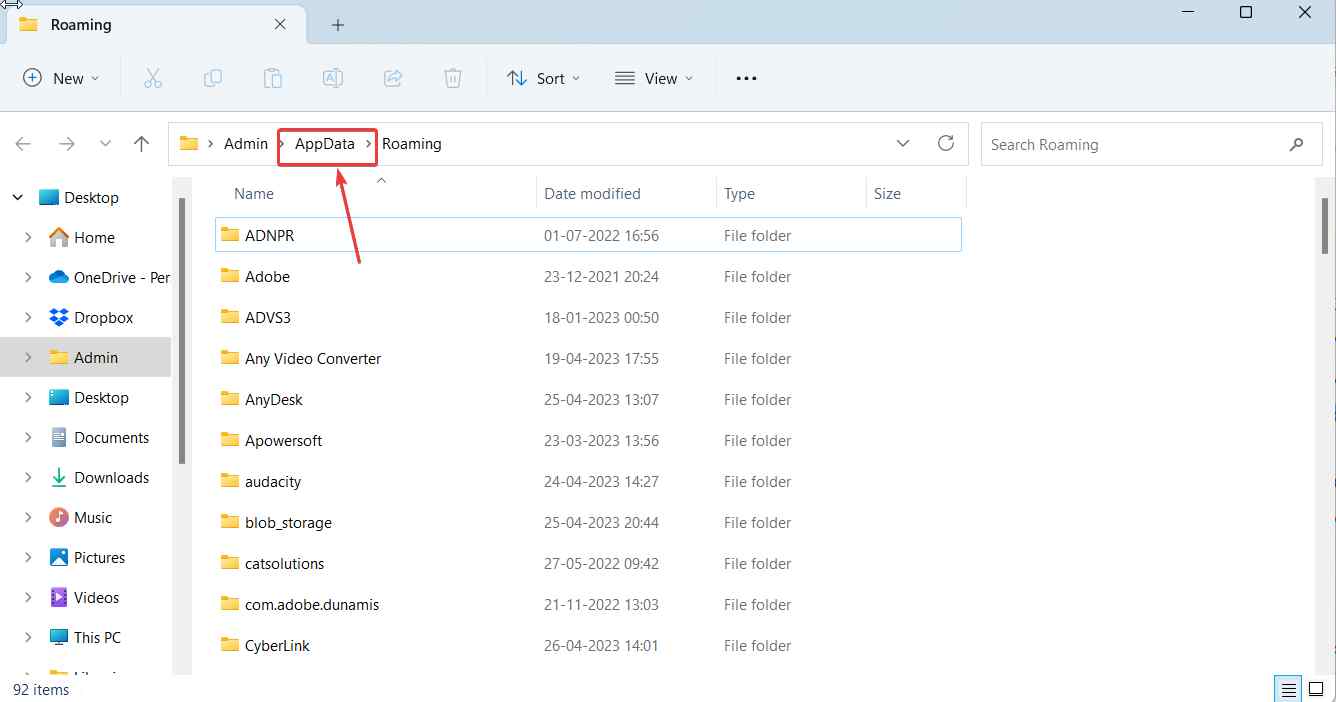The width and height of the screenshot is (1336, 702).
Task: Refresh the current folder view
Action: tap(945, 143)
